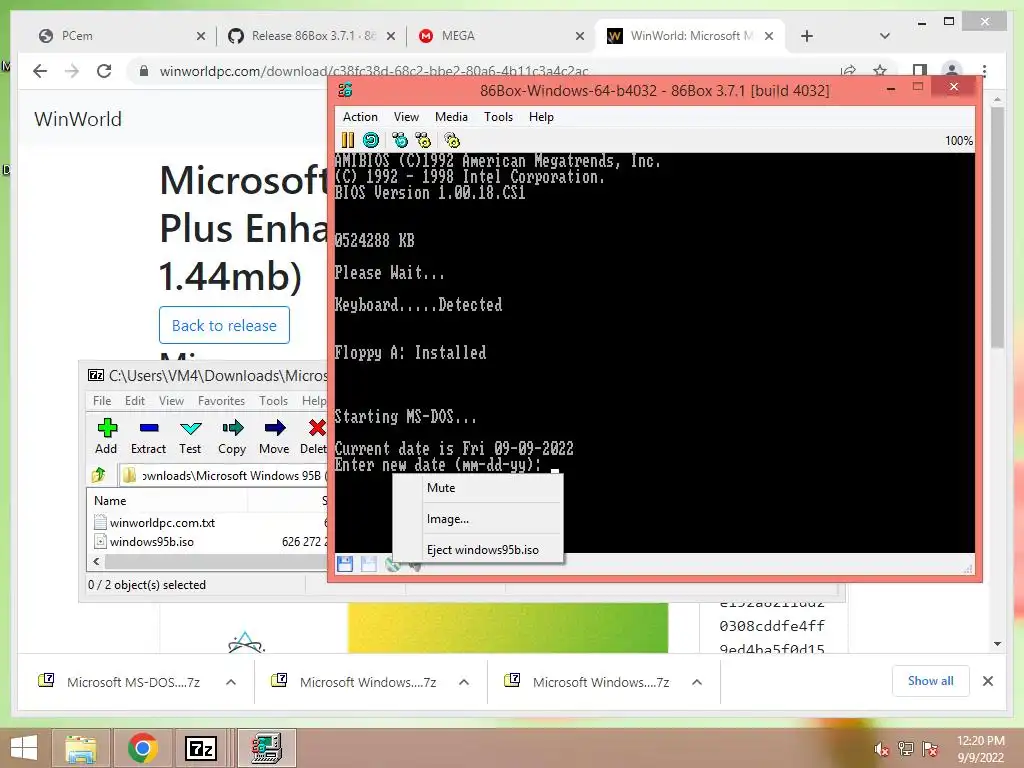Click the 7-Zip Test toolbar icon
This screenshot has height=768, width=1024.
coord(190,436)
